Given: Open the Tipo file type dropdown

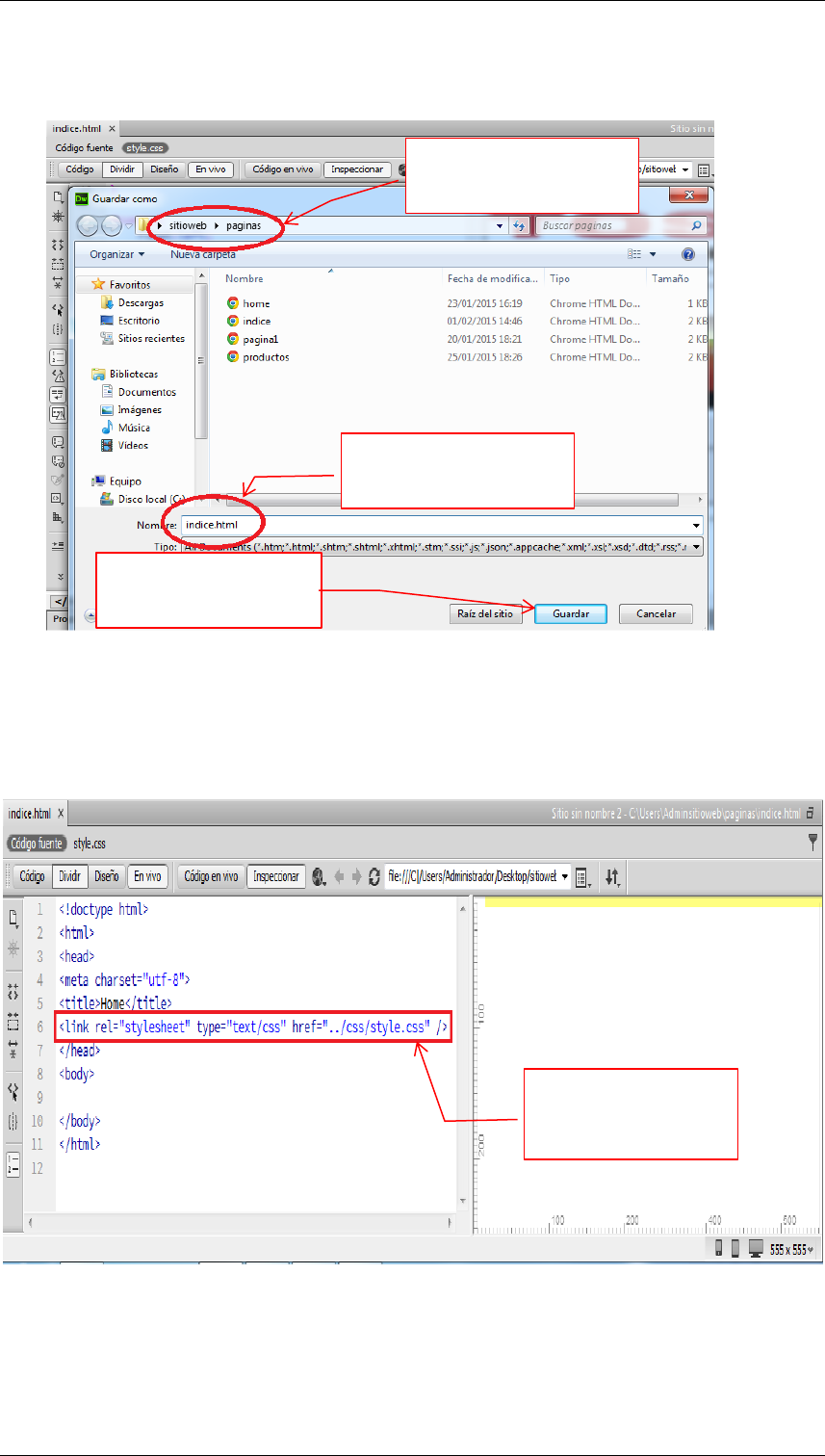Looking at the screenshot, I should coord(441,546).
